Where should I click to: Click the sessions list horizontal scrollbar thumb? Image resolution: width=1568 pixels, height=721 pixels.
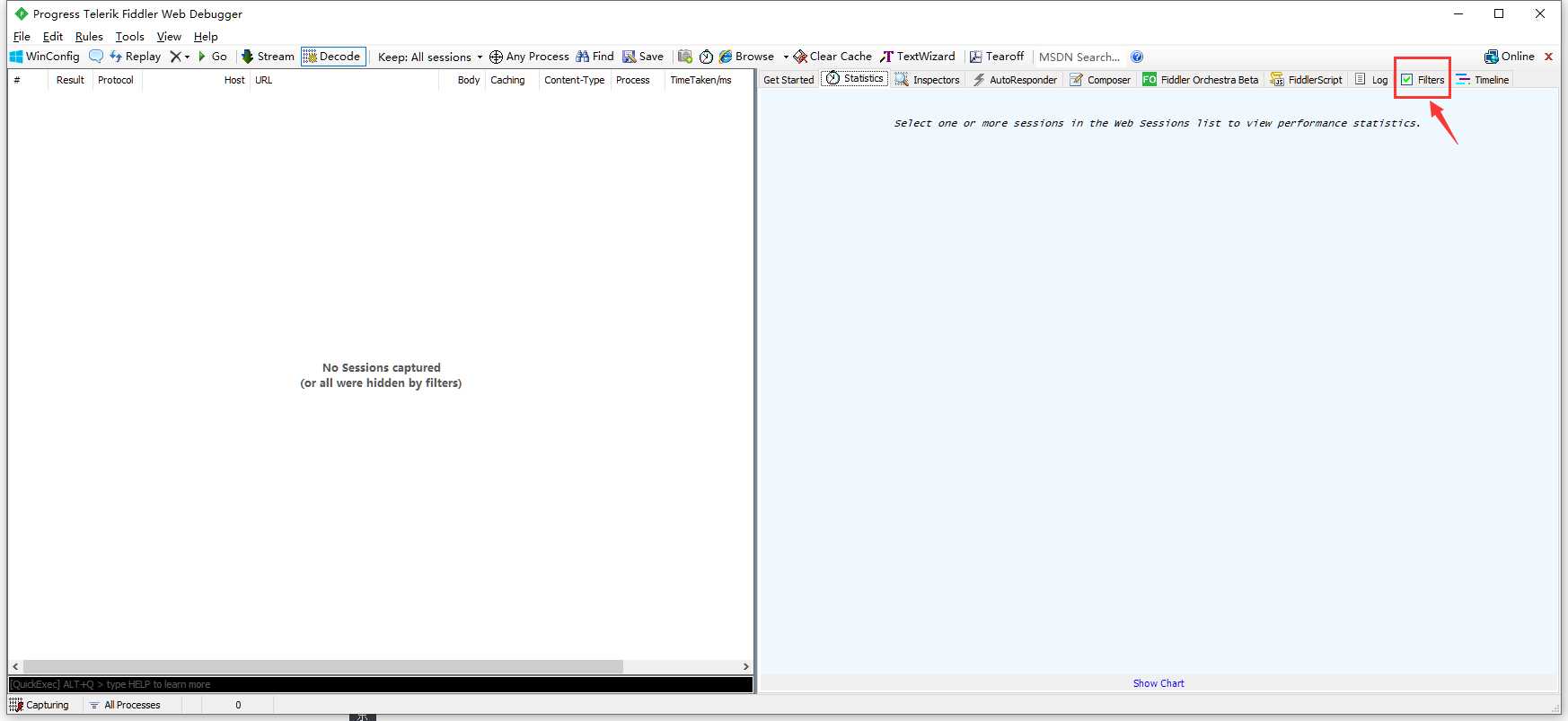pyautogui.click(x=323, y=666)
